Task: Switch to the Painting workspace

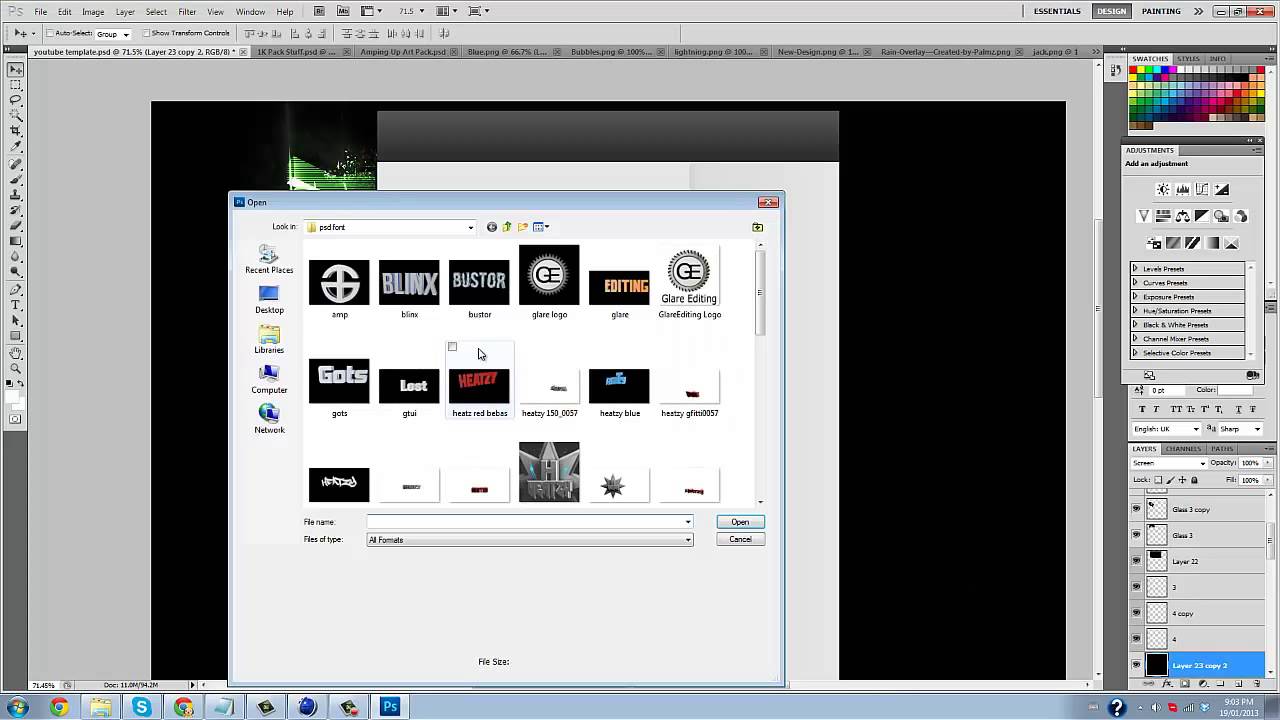Action: [x=1161, y=11]
